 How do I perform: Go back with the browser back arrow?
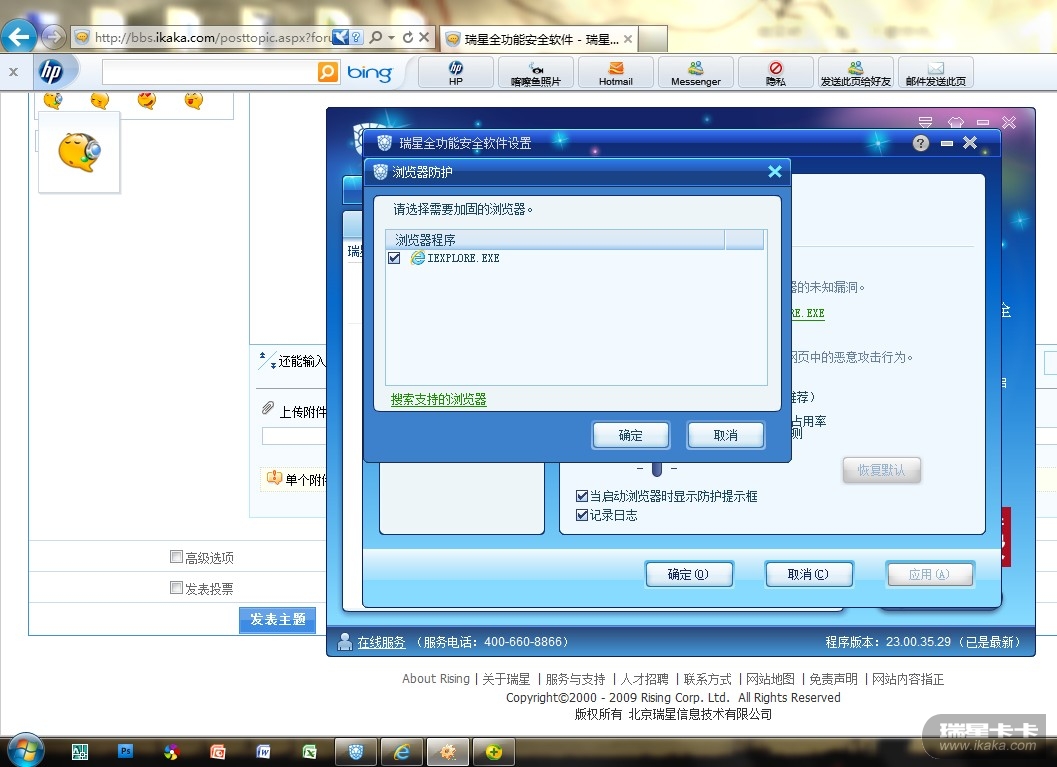(19, 36)
